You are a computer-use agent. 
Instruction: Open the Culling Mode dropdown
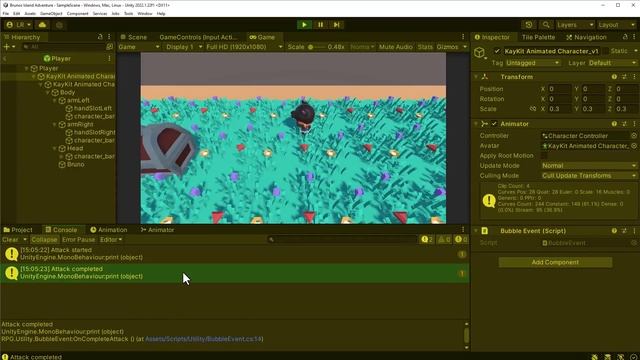[x=589, y=176]
